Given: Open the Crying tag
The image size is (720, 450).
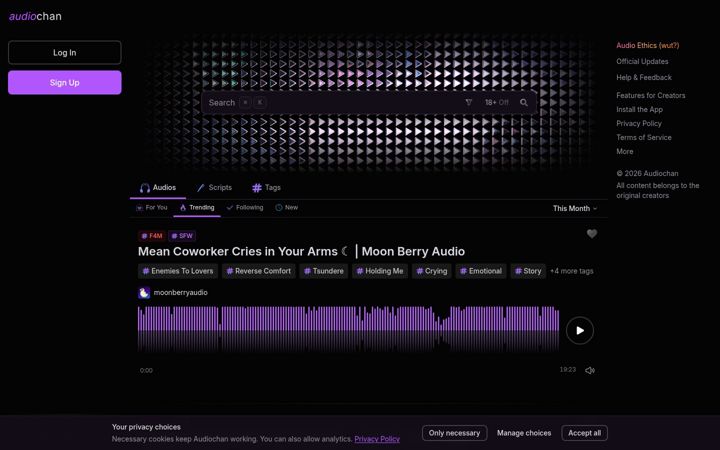Looking at the screenshot, I should [432, 271].
